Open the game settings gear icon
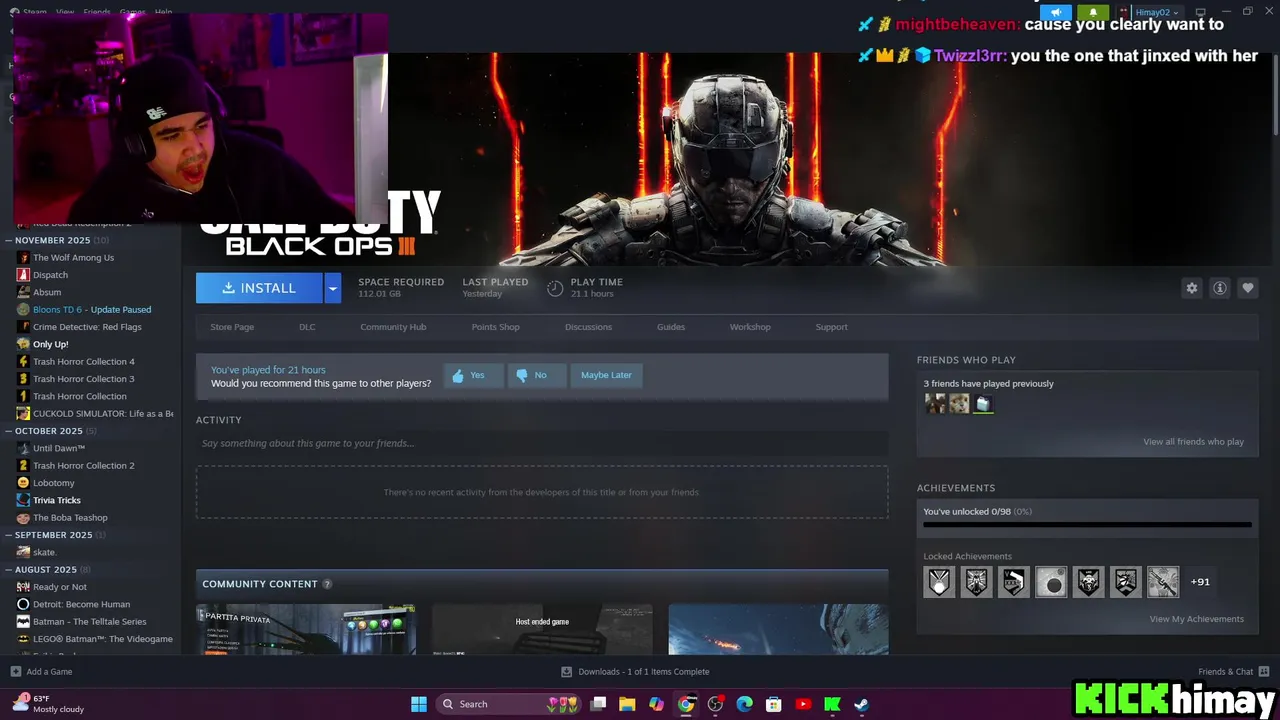This screenshot has width=1280, height=720. (1191, 288)
